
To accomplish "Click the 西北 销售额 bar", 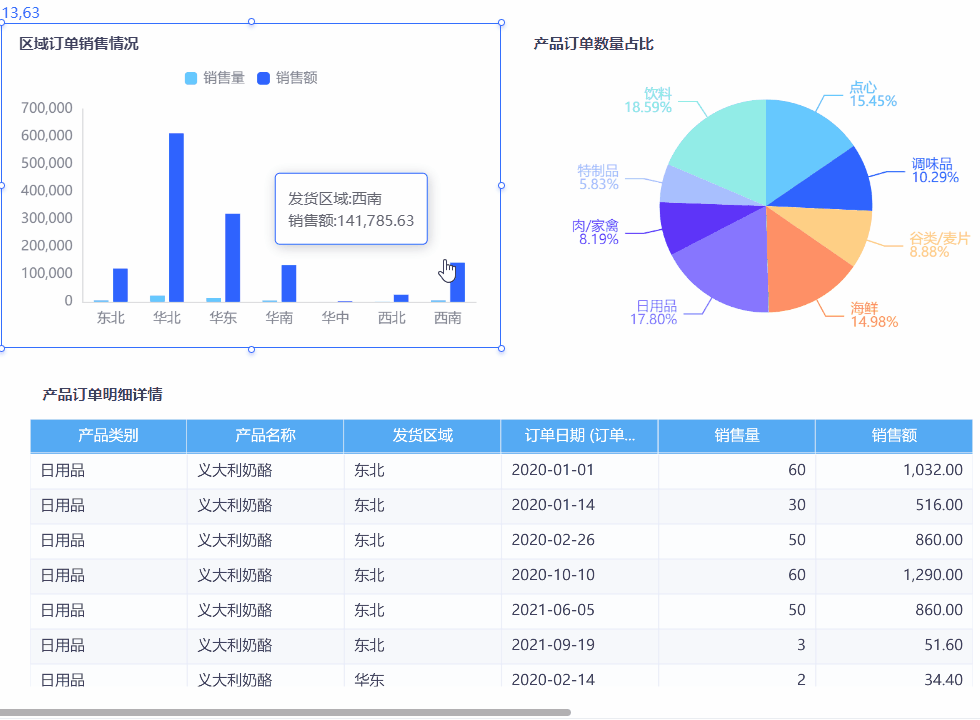I will pyautogui.click(x=401, y=298).
